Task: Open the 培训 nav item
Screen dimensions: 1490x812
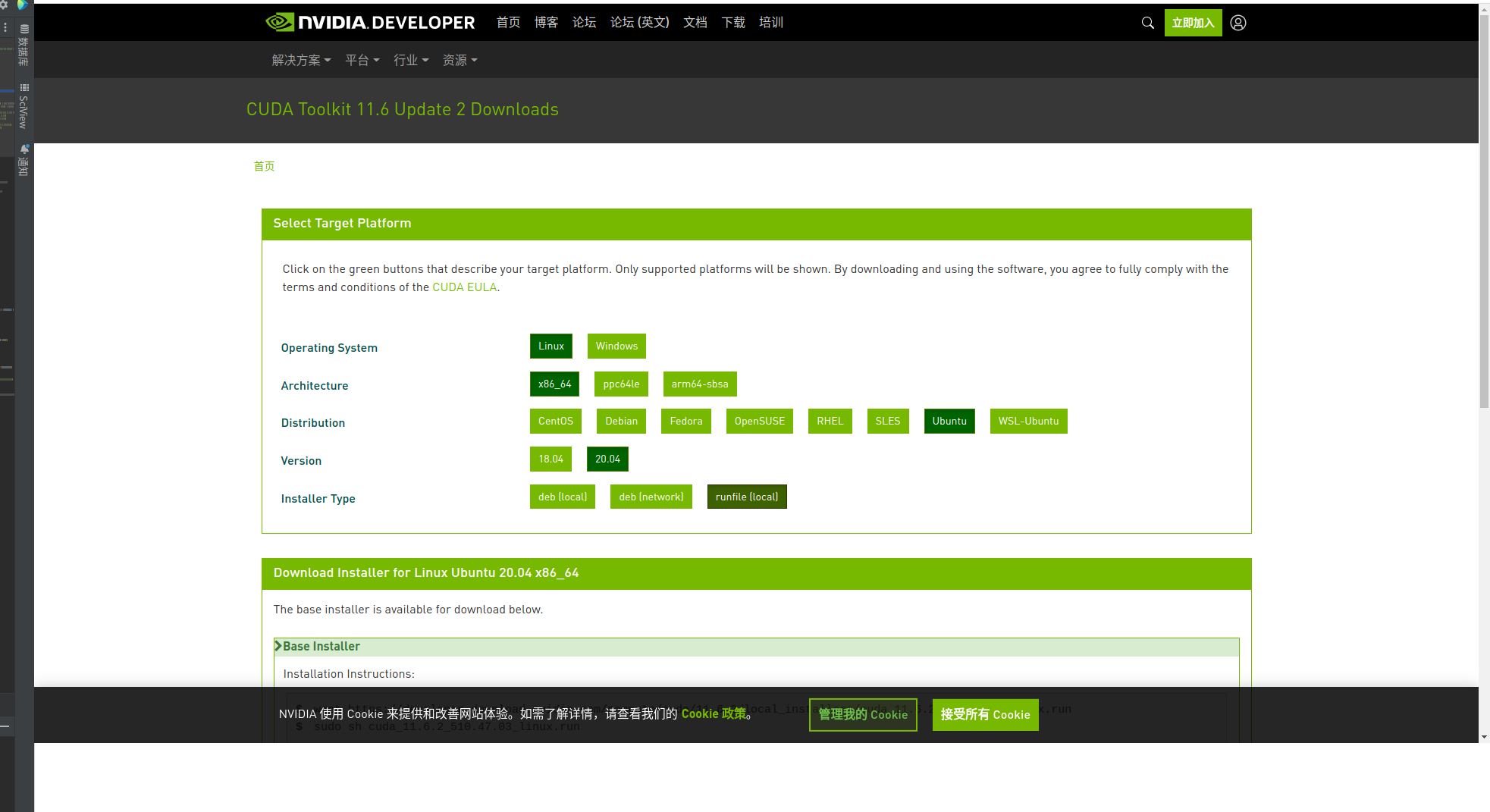Action: [770, 22]
